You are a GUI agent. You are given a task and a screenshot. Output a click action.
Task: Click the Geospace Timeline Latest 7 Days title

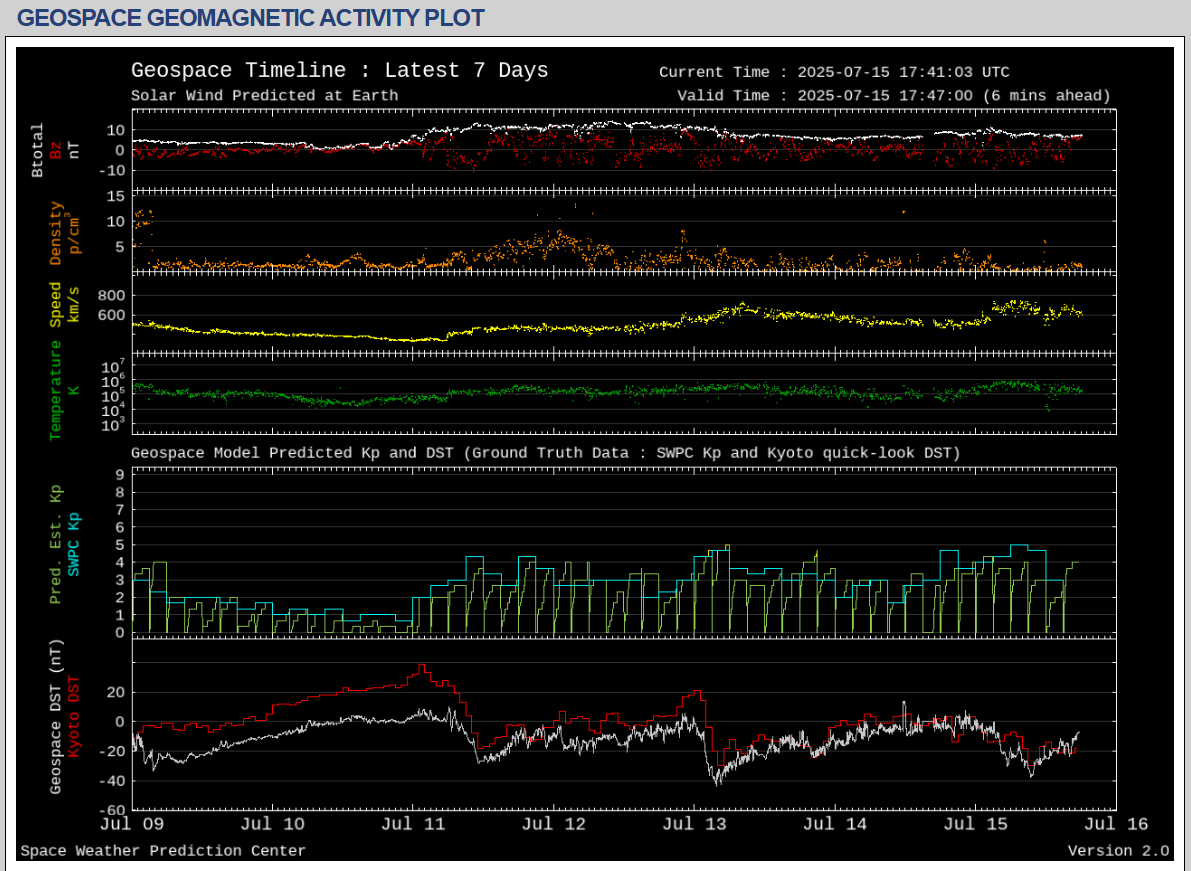click(x=339, y=71)
